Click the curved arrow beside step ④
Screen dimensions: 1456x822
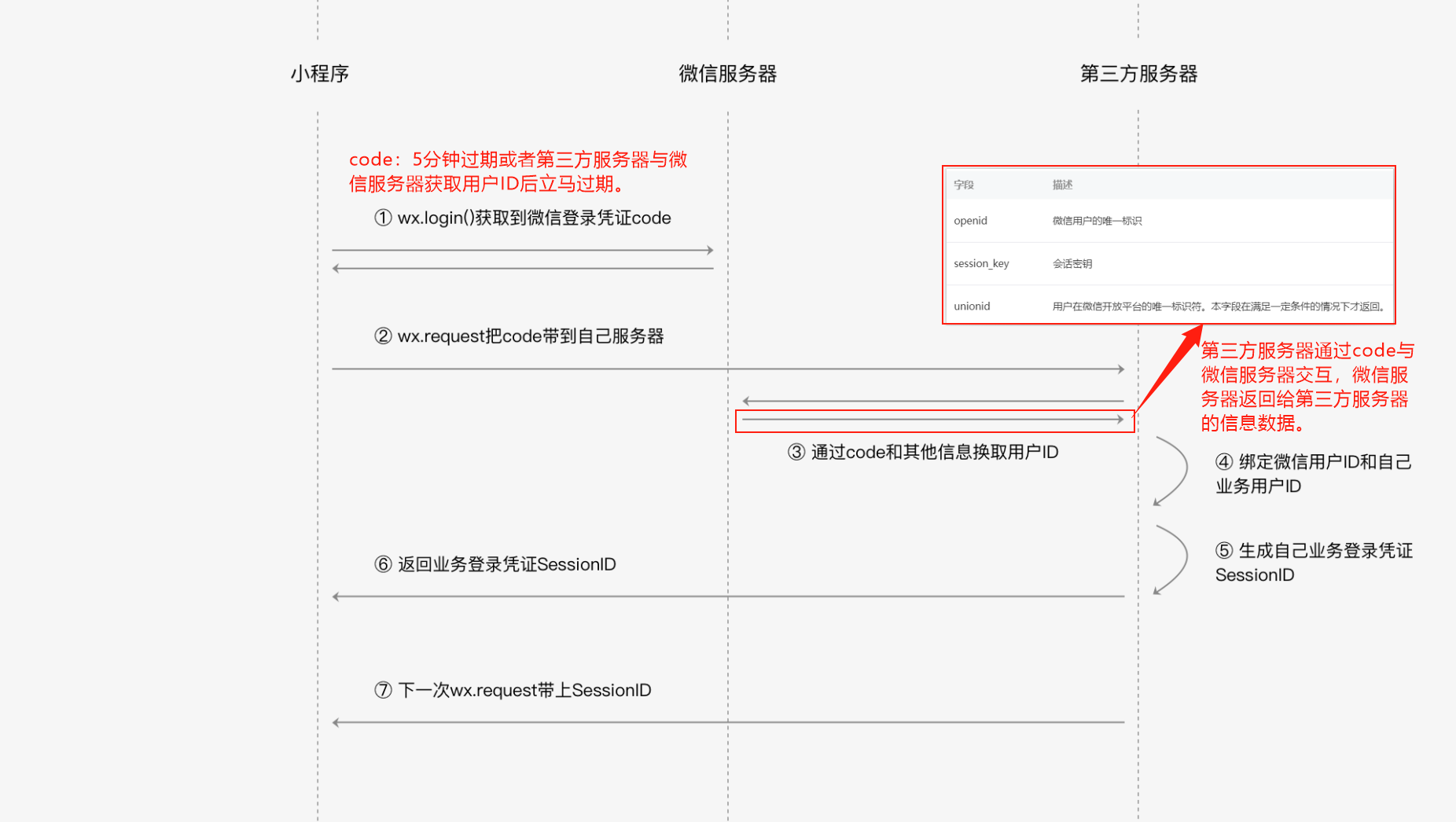coord(1174,472)
